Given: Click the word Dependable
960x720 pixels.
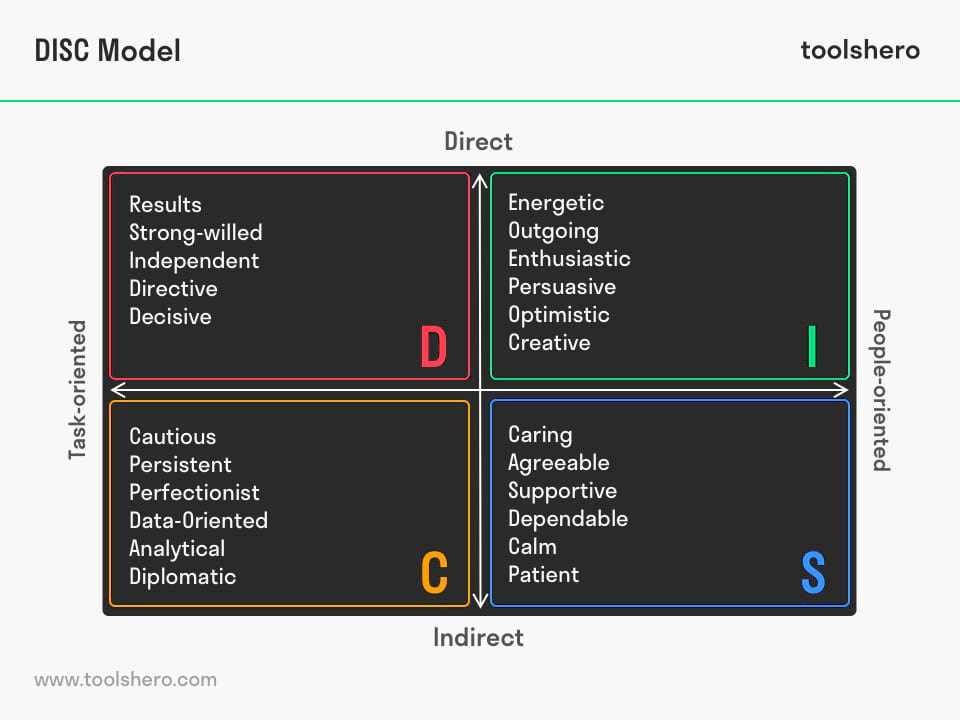Looking at the screenshot, I should [568, 519].
